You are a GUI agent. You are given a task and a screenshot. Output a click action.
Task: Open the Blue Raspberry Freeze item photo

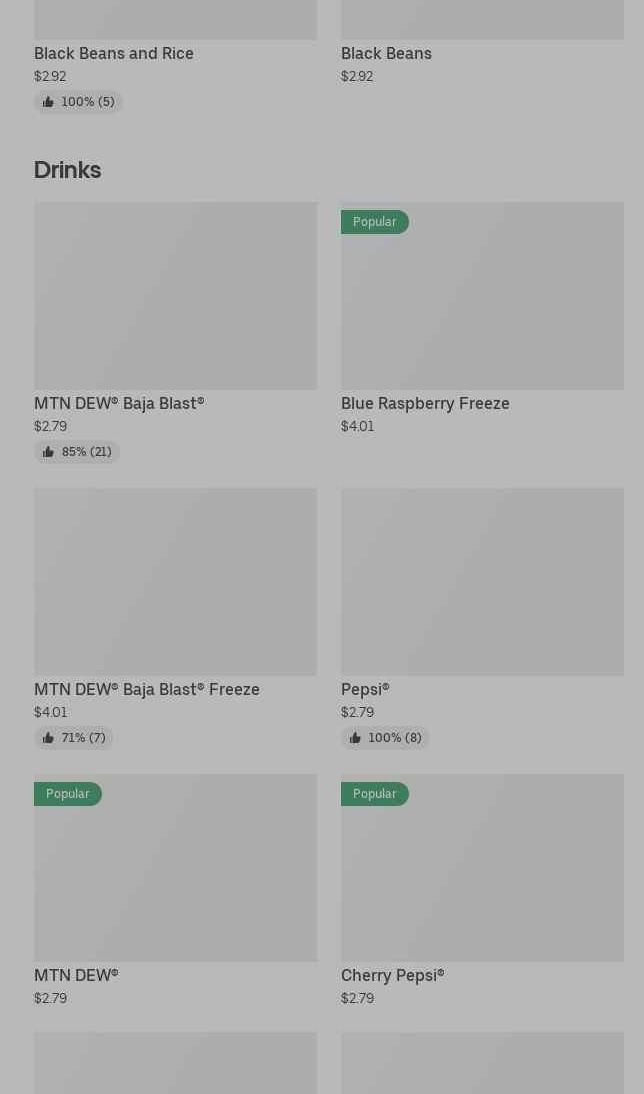(x=482, y=296)
